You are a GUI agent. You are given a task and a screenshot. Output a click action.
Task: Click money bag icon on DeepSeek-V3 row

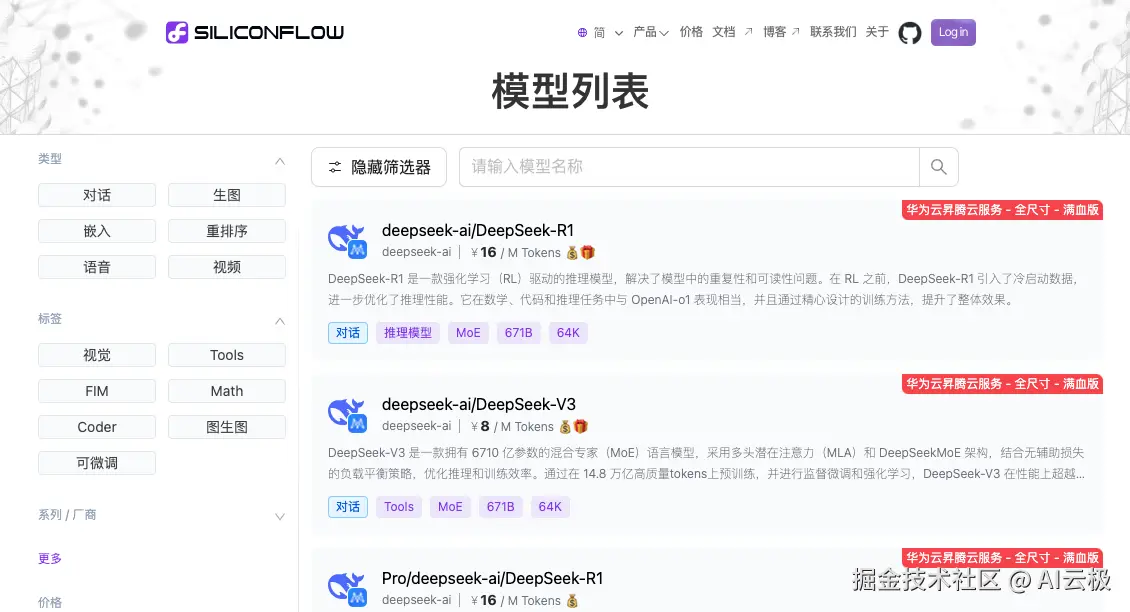pyautogui.click(x=565, y=427)
